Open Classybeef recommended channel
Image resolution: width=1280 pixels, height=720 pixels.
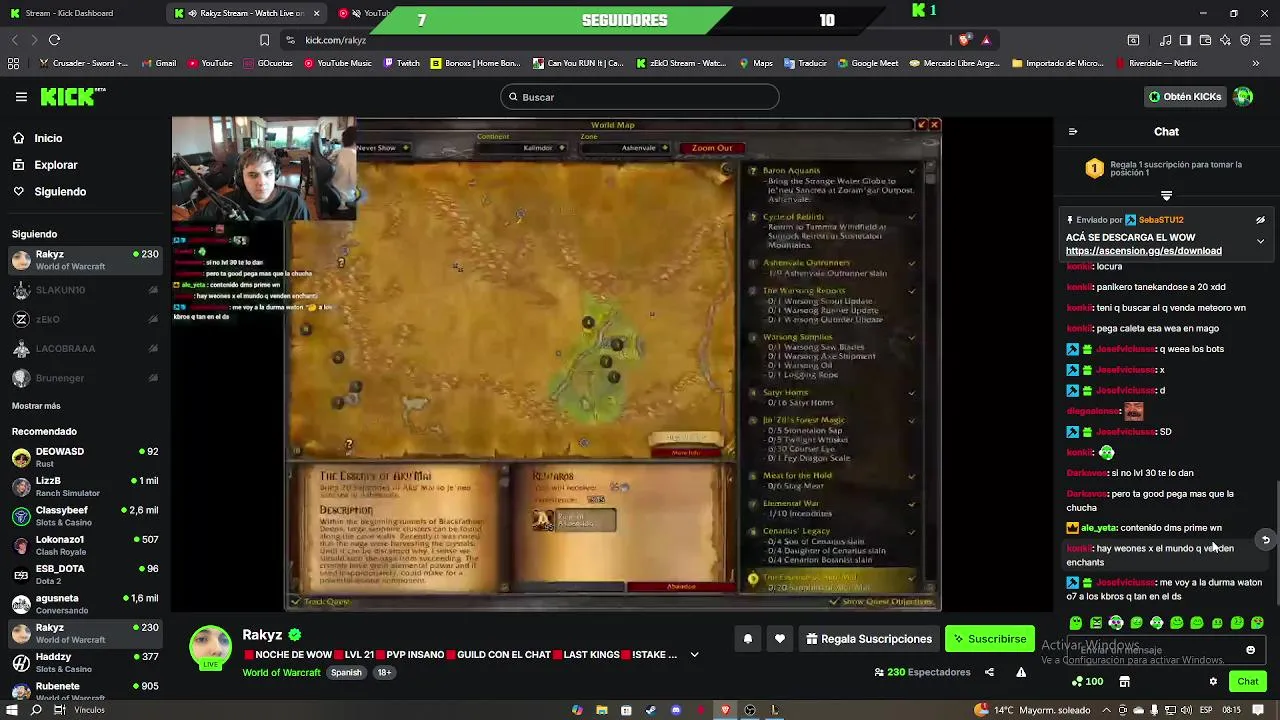tap(84, 515)
